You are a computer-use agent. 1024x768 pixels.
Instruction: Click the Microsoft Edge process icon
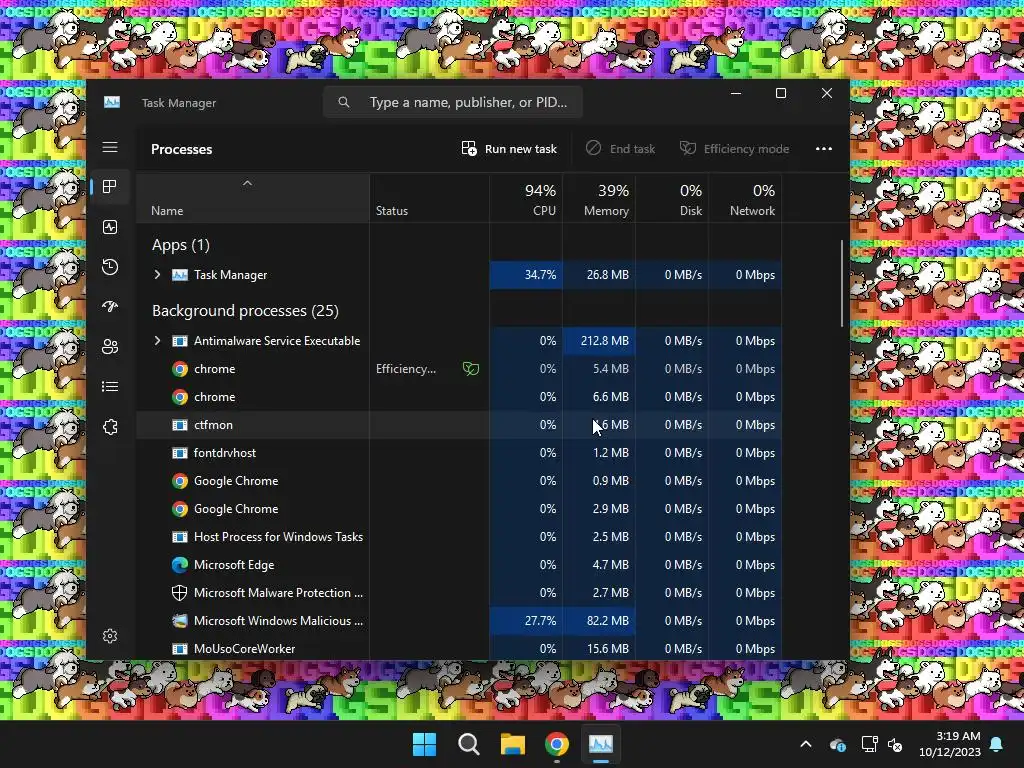[x=180, y=565]
